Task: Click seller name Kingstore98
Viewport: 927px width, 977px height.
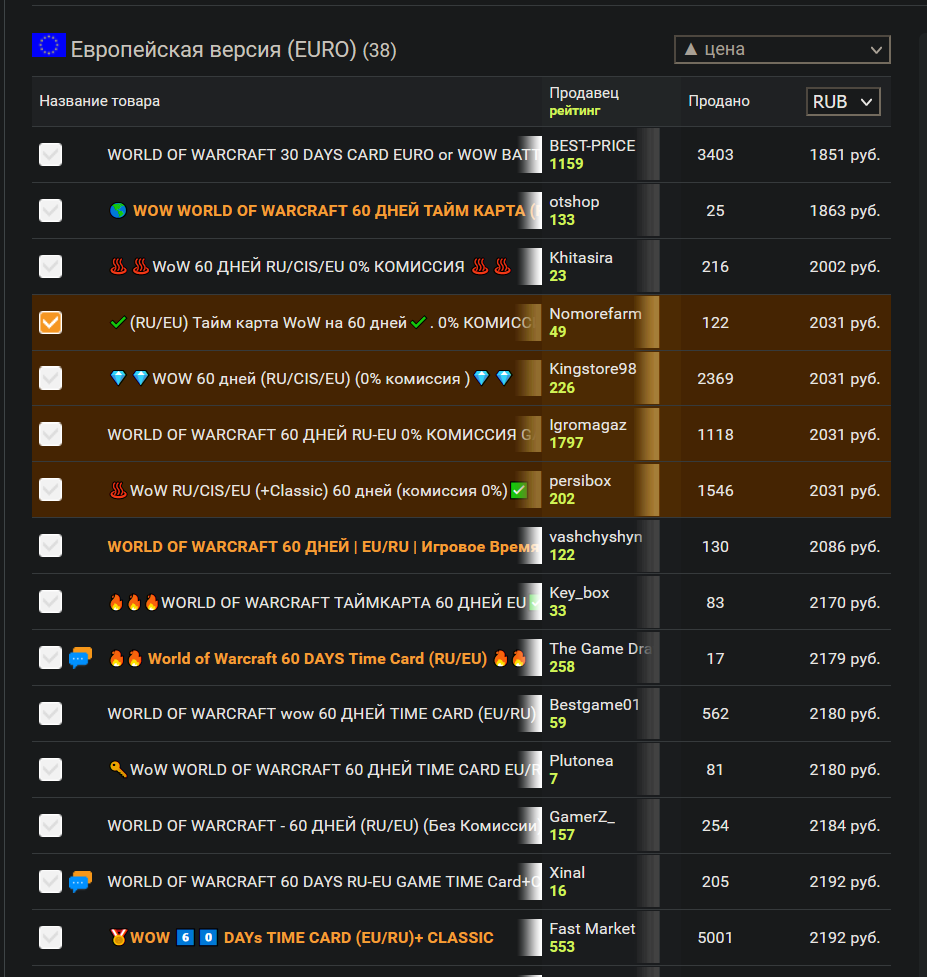Action: point(592,369)
